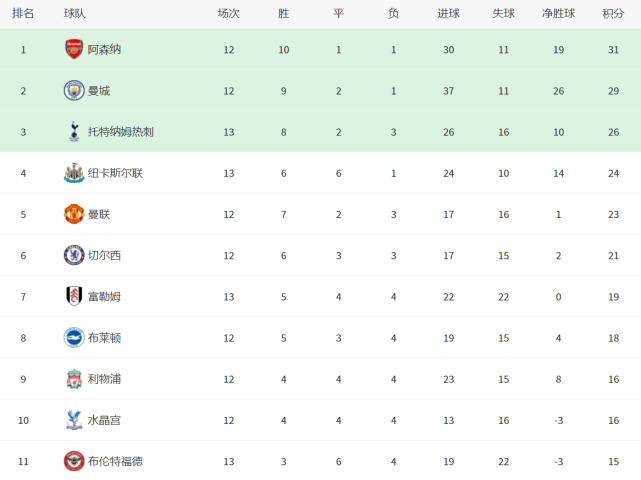The image size is (641, 480).
Task: Click the 净胜球 column header
Action: click(558, 13)
